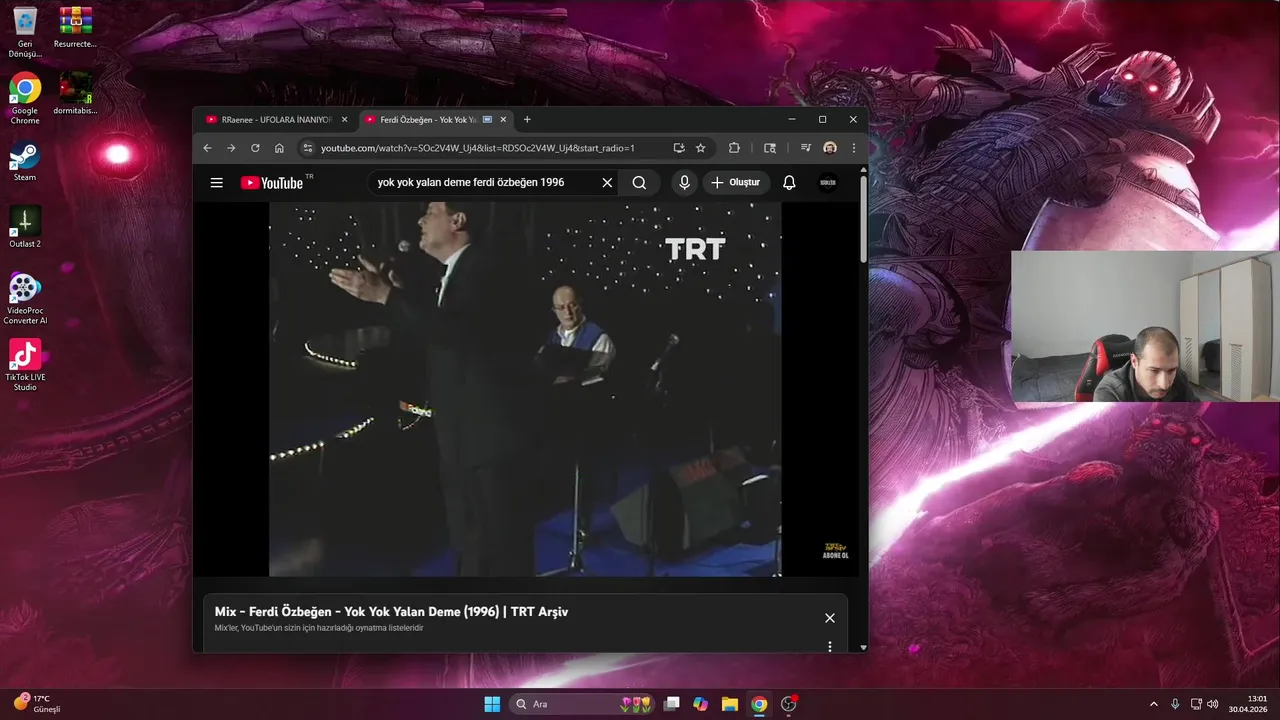Screen dimensions: 1280x720
Task: Open Geri Dönüşüm recycle bin desktop icon
Action: pyautogui.click(x=25, y=32)
